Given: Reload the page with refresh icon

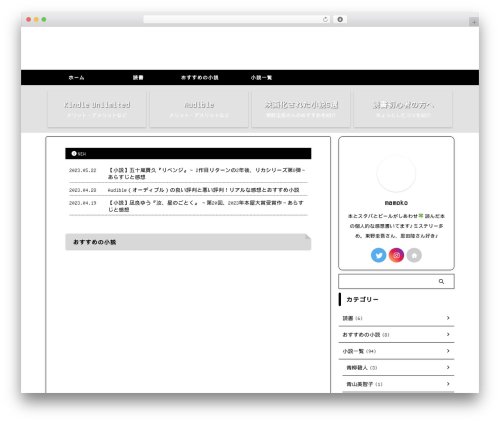Looking at the screenshot, I should [x=325, y=19].
